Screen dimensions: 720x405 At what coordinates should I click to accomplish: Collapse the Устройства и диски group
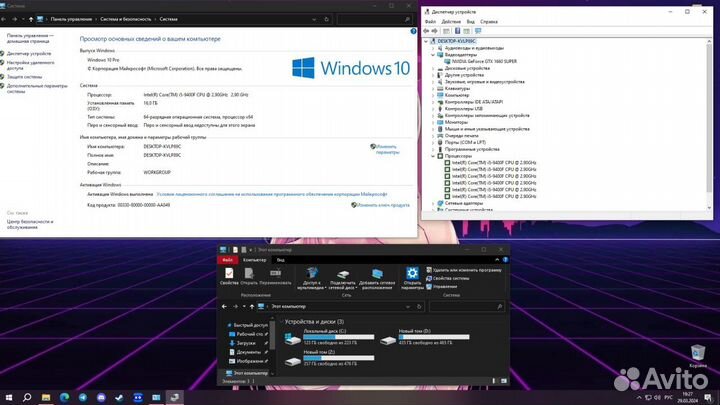(x=281, y=321)
